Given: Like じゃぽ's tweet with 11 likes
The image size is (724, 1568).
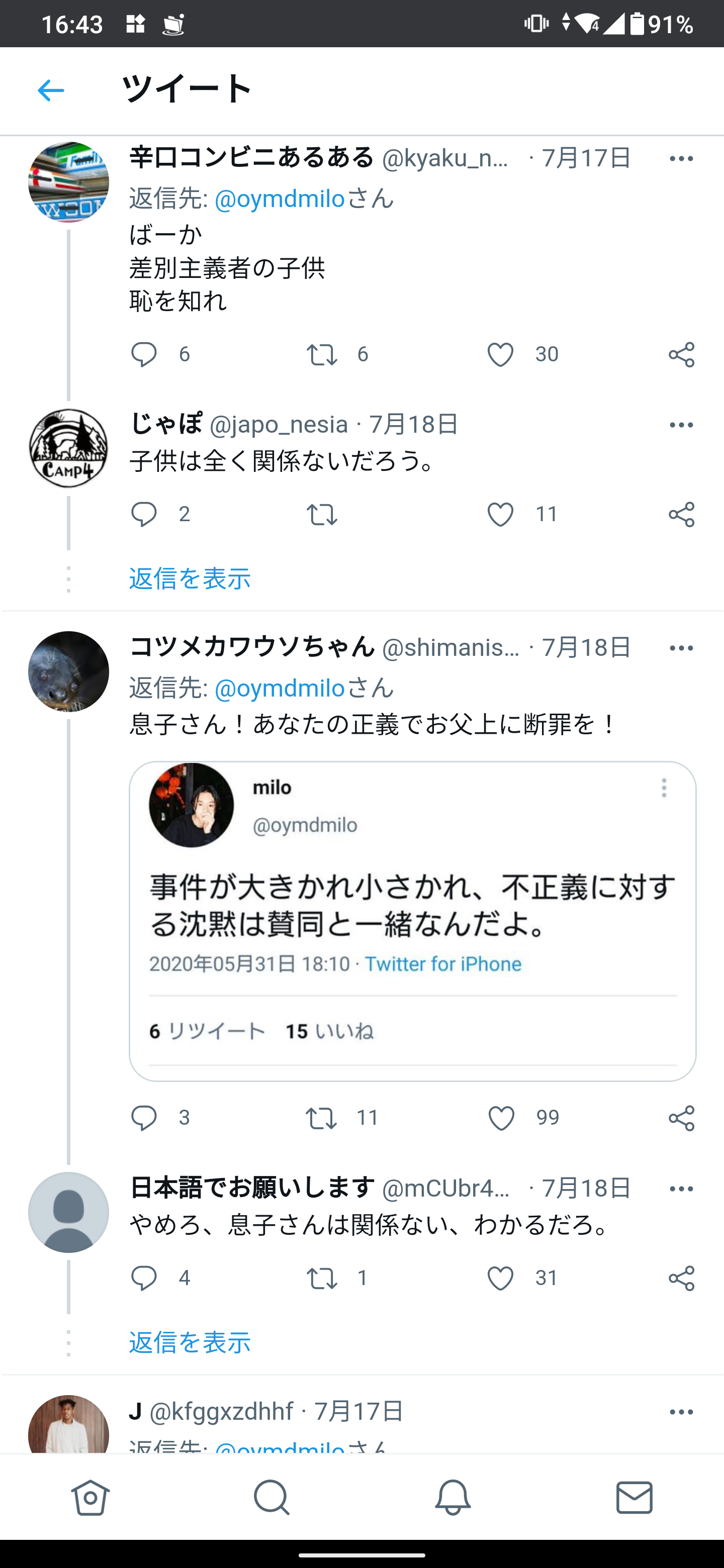Looking at the screenshot, I should [501, 514].
